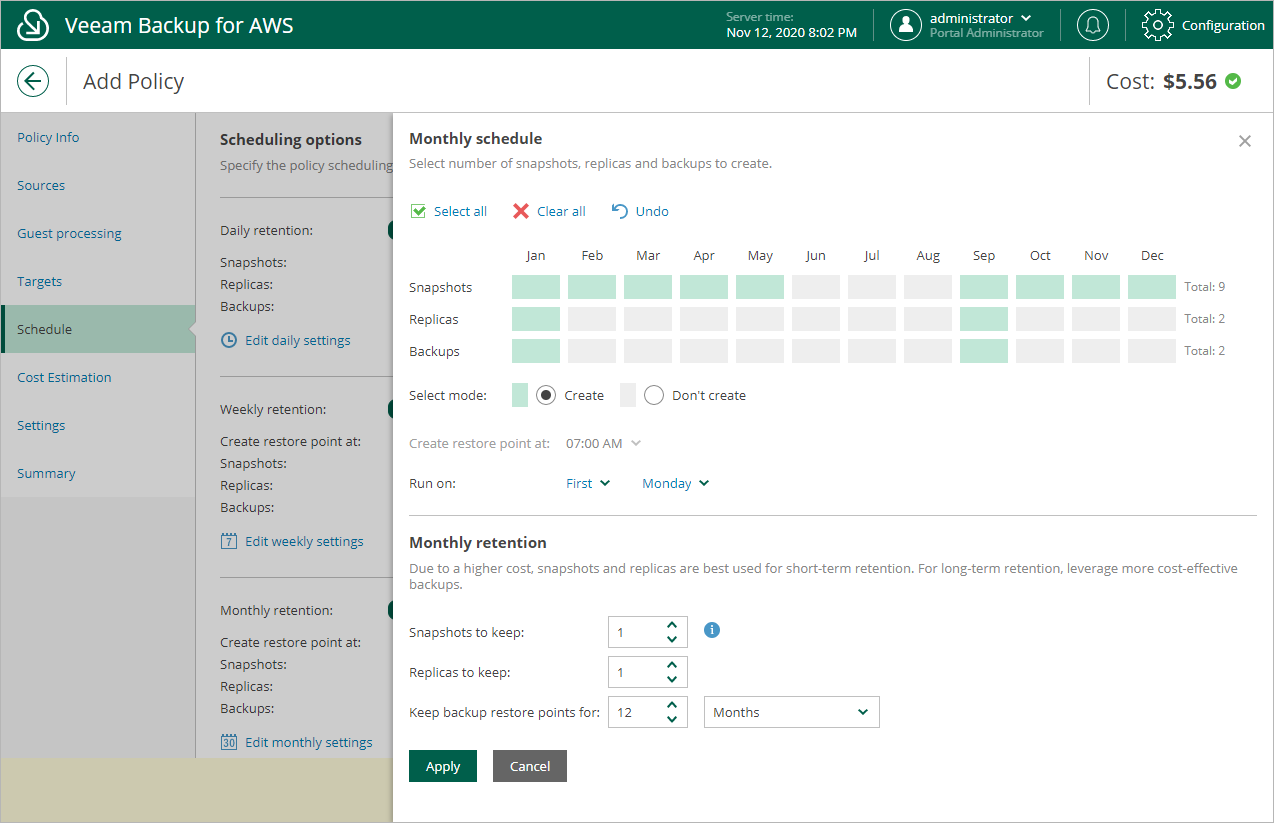
Task: Toggle Replicas for February
Action: click(592, 319)
